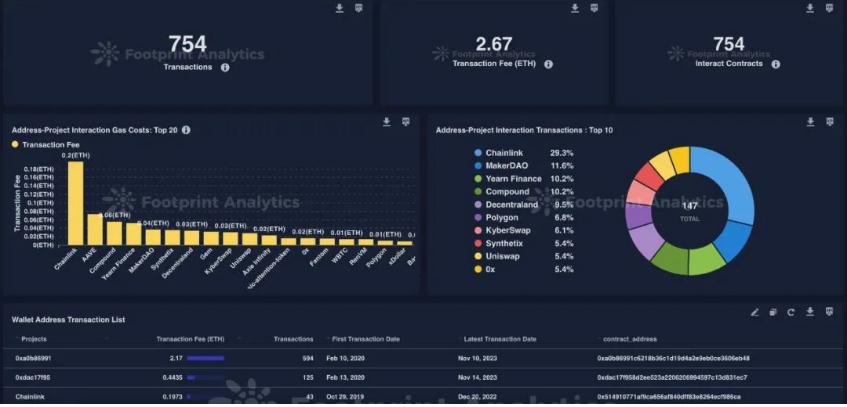
Task: Click the 2.67 transaction fee figure
Action: coord(494,44)
